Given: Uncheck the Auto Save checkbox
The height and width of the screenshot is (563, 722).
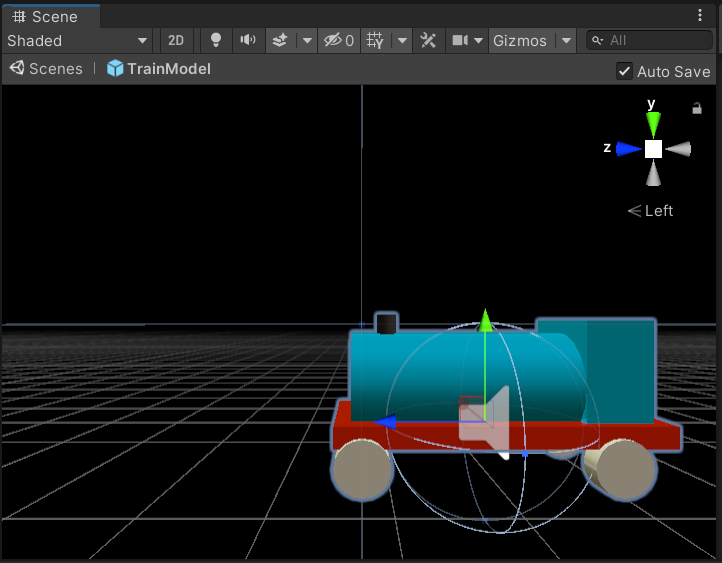Looking at the screenshot, I should tap(624, 71).
